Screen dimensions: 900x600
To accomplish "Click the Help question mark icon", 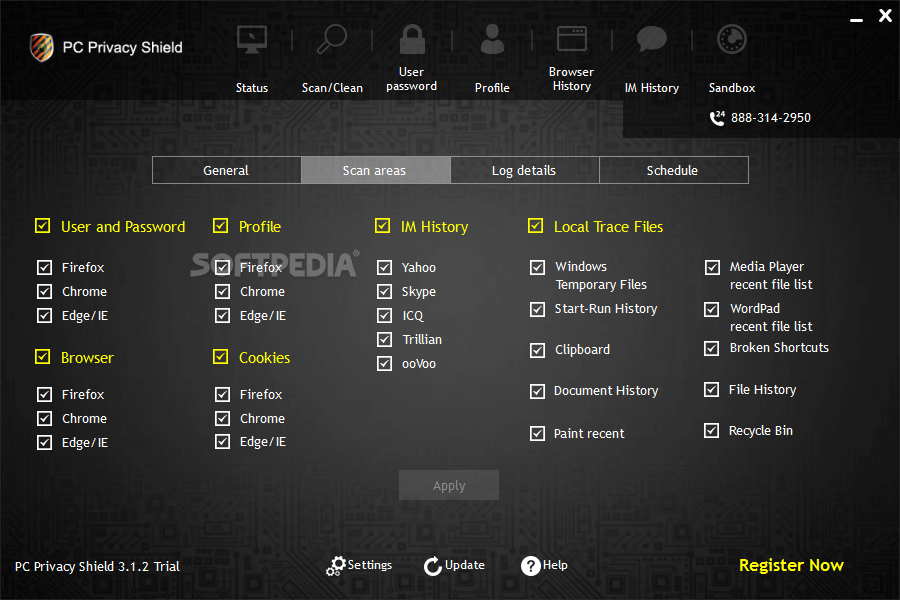I will (x=530, y=566).
